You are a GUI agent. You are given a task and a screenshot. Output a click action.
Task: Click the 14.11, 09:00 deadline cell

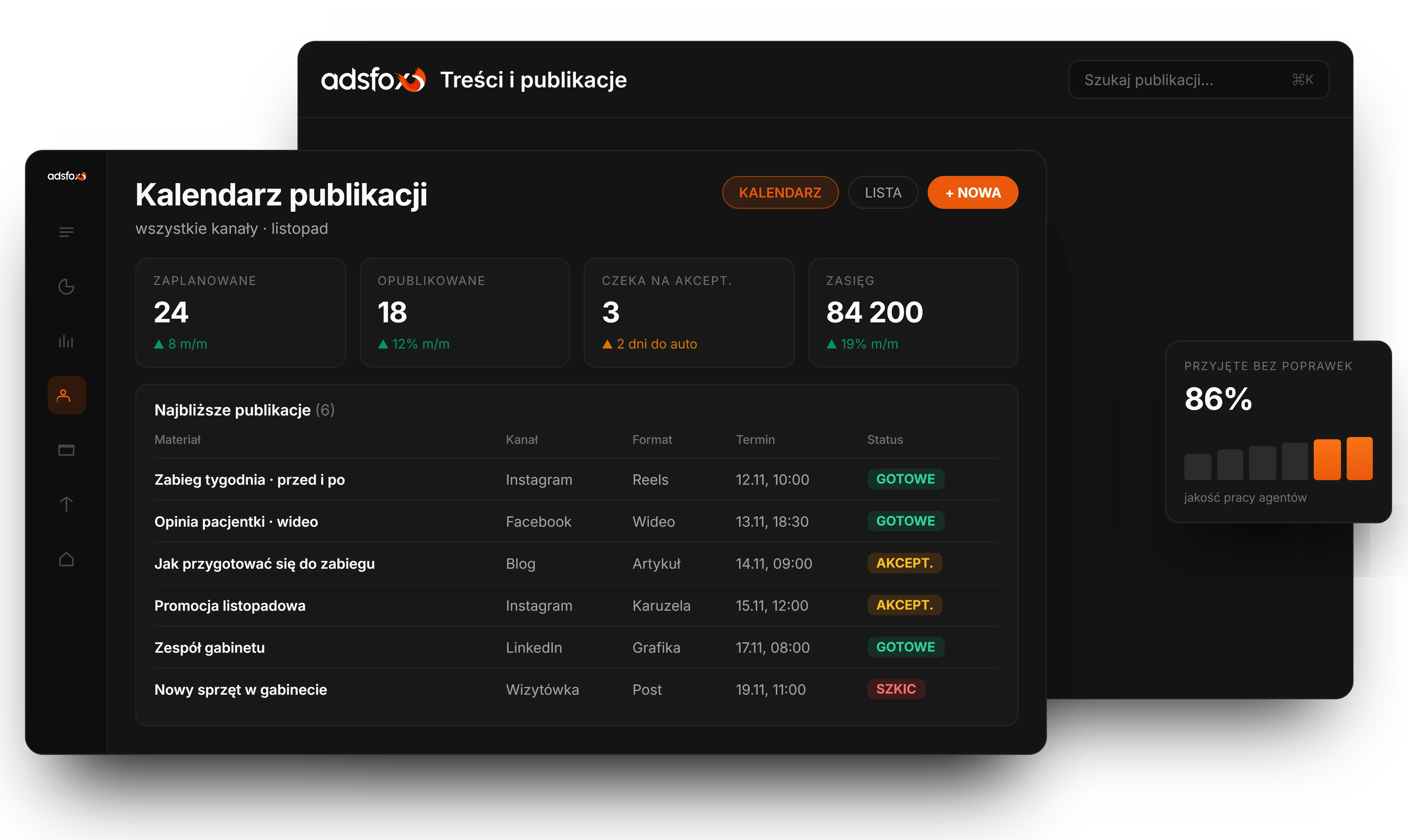point(774,563)
